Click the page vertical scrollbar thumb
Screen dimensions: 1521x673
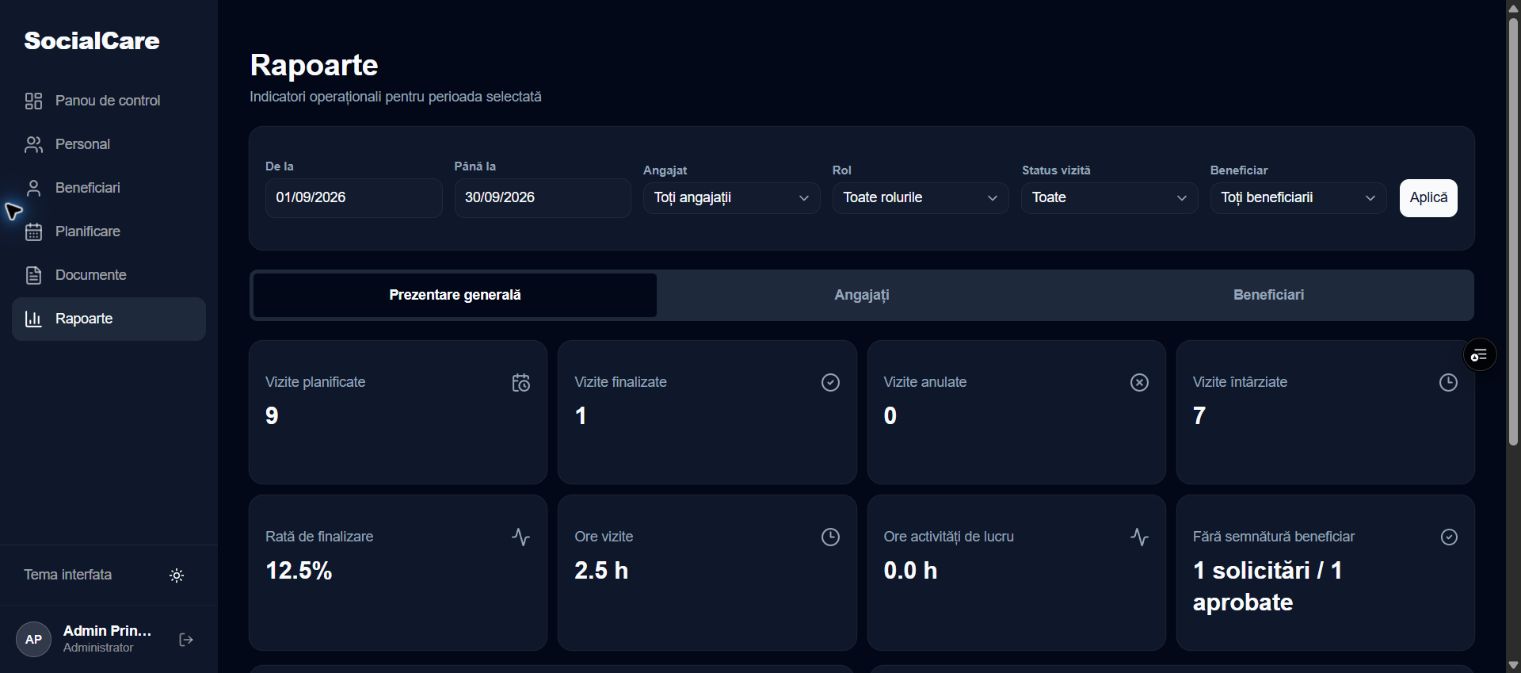(x=1513, y=230)
